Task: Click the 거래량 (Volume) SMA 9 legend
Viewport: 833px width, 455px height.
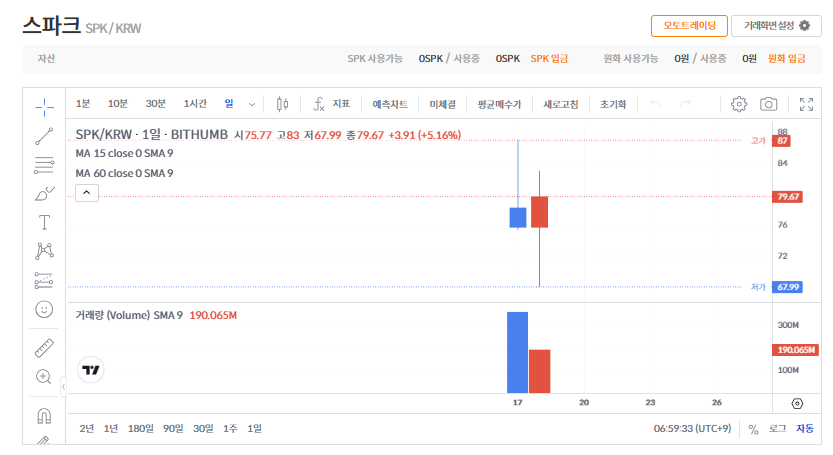Action: coord(129,315)
